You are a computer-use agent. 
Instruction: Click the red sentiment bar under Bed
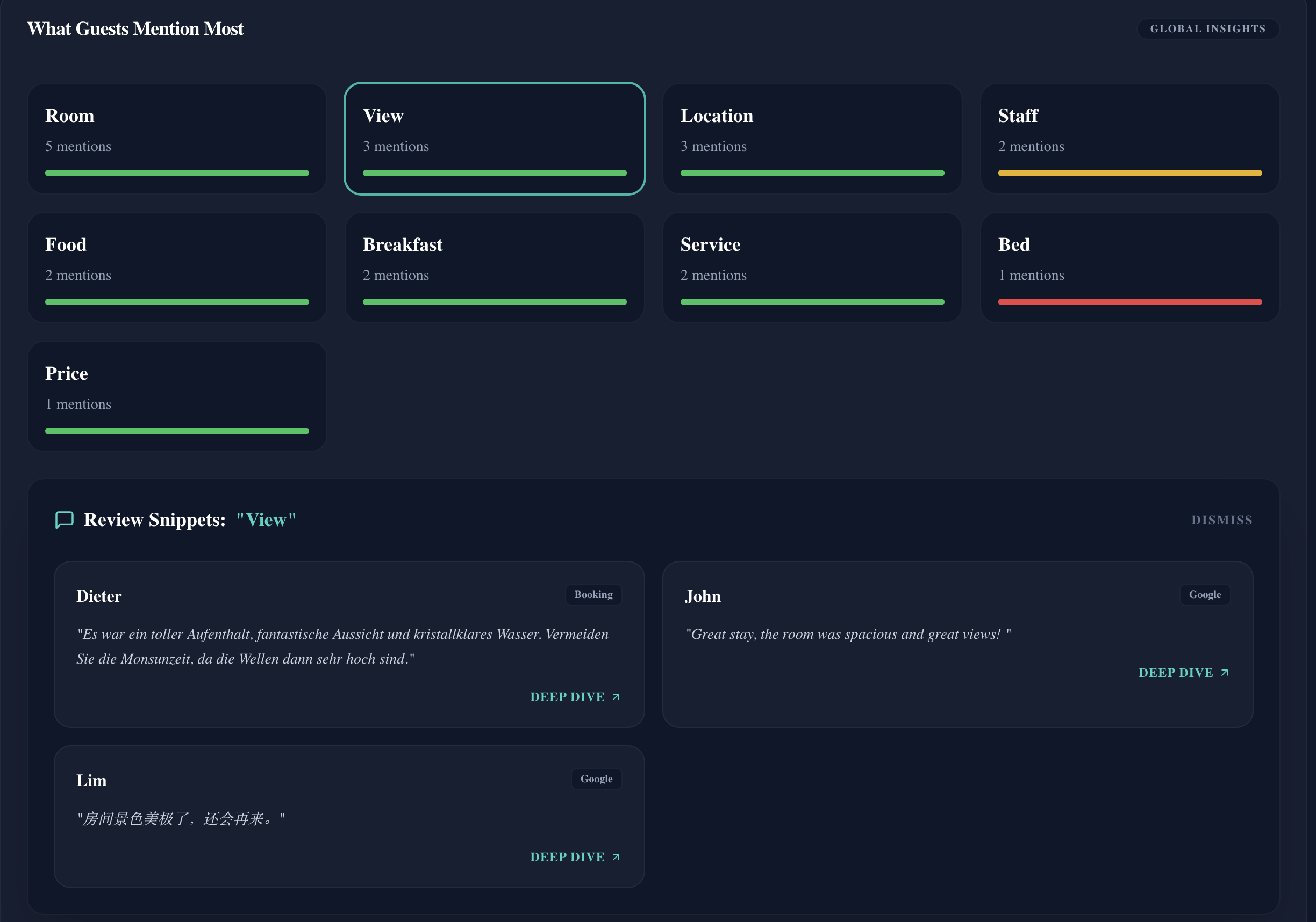(x=1129, y=302)
